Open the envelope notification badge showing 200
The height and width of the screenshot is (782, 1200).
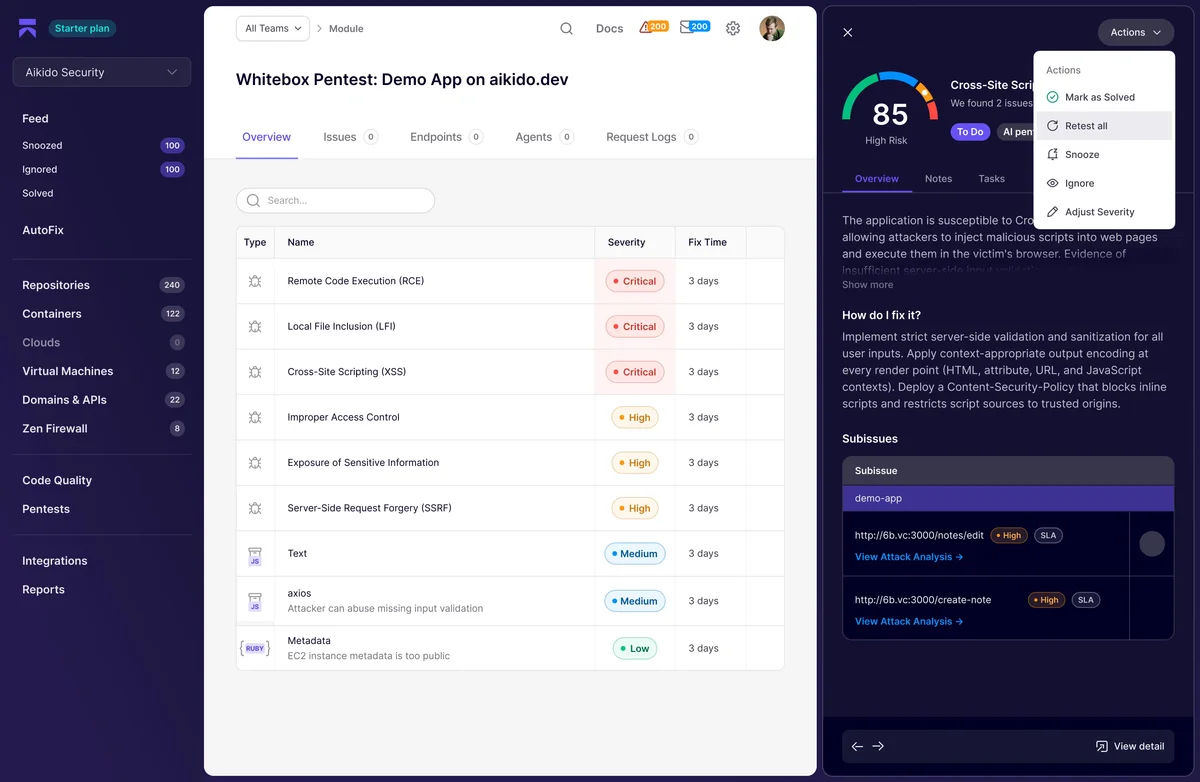pos(694,26)
